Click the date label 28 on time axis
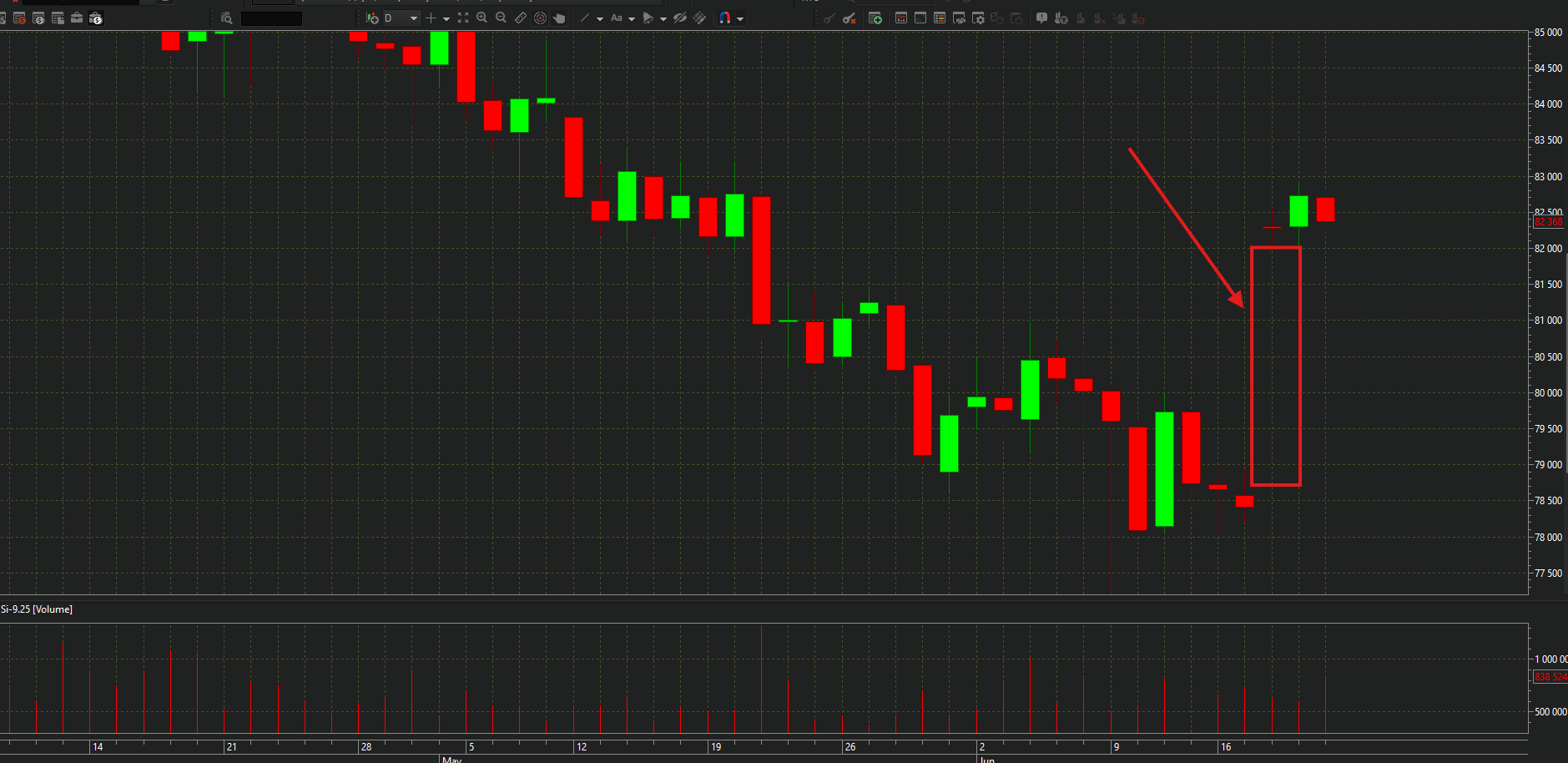Image resolution: width=1568 pixels, height=763 pixels. click(x=366, y=747)
